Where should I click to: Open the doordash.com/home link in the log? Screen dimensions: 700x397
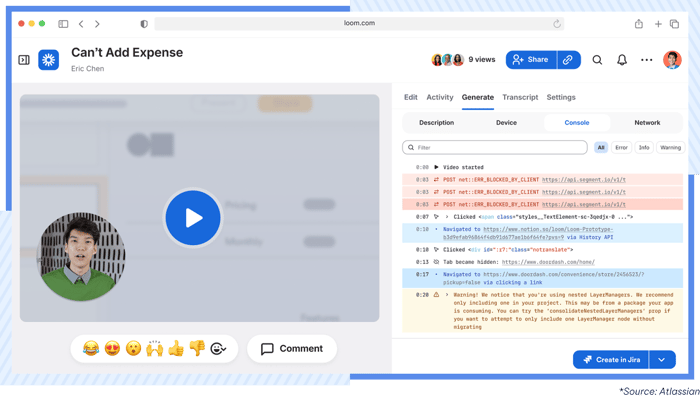pos(548,262)
